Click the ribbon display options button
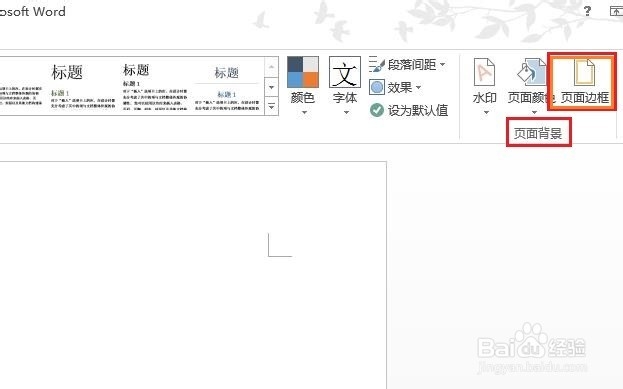623x389 pixels. (x=616, y=11)
